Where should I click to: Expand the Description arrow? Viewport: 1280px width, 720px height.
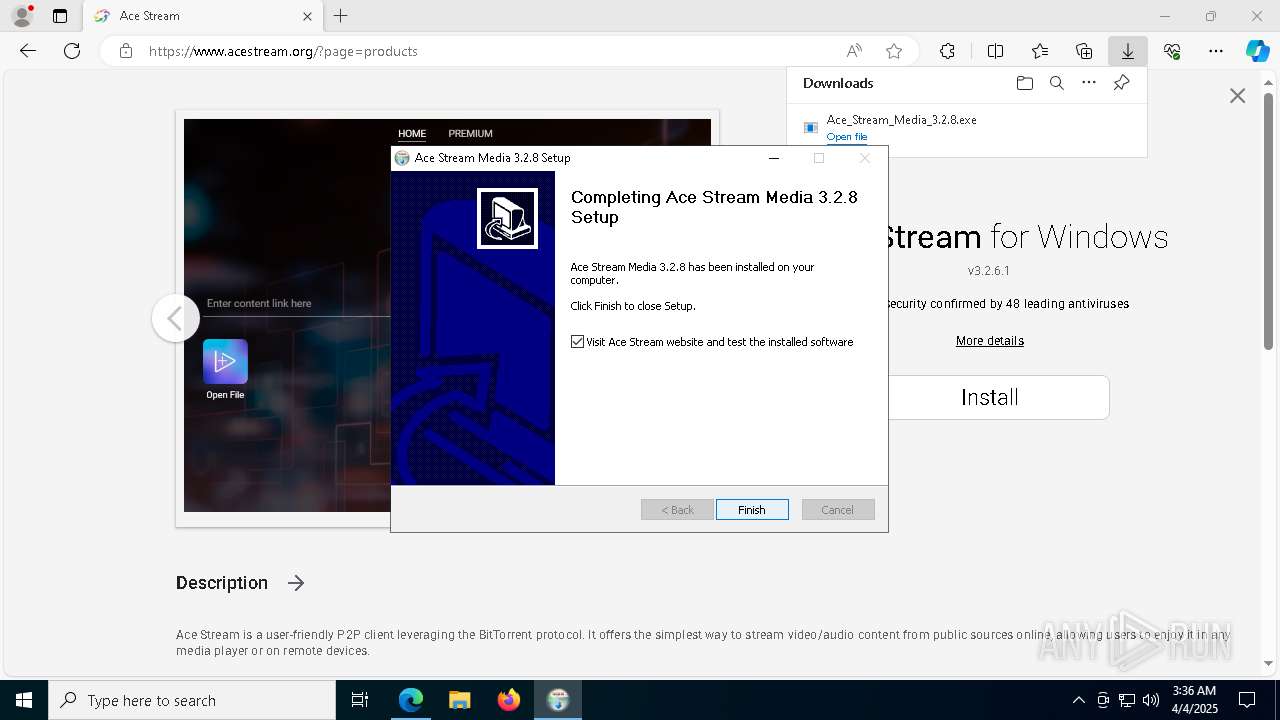click(296, 583)
